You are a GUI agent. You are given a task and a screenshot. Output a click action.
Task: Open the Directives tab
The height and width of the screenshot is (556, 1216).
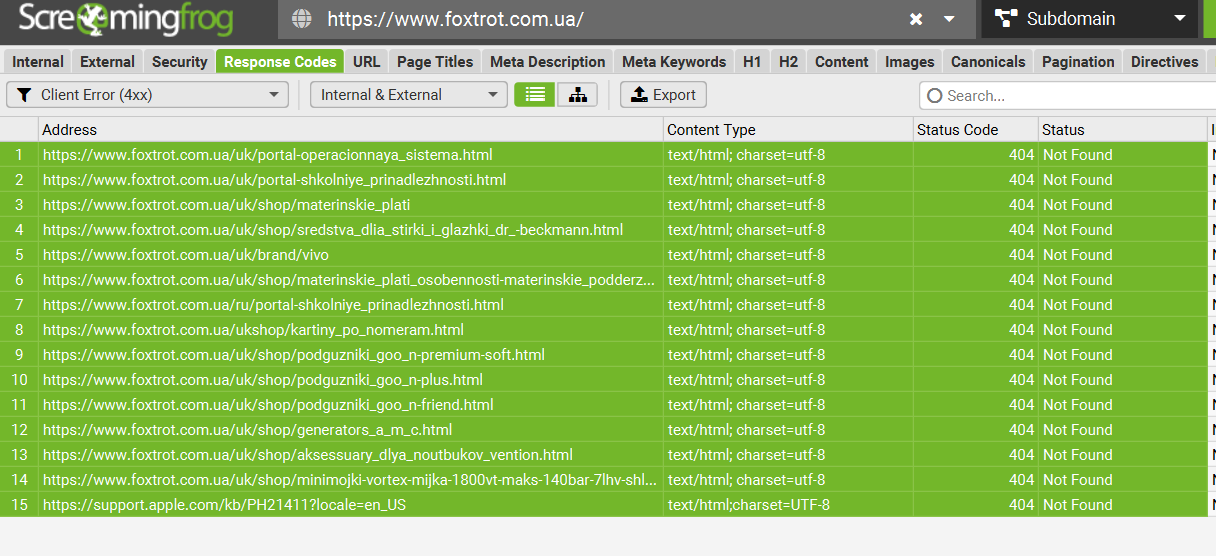1164,61
